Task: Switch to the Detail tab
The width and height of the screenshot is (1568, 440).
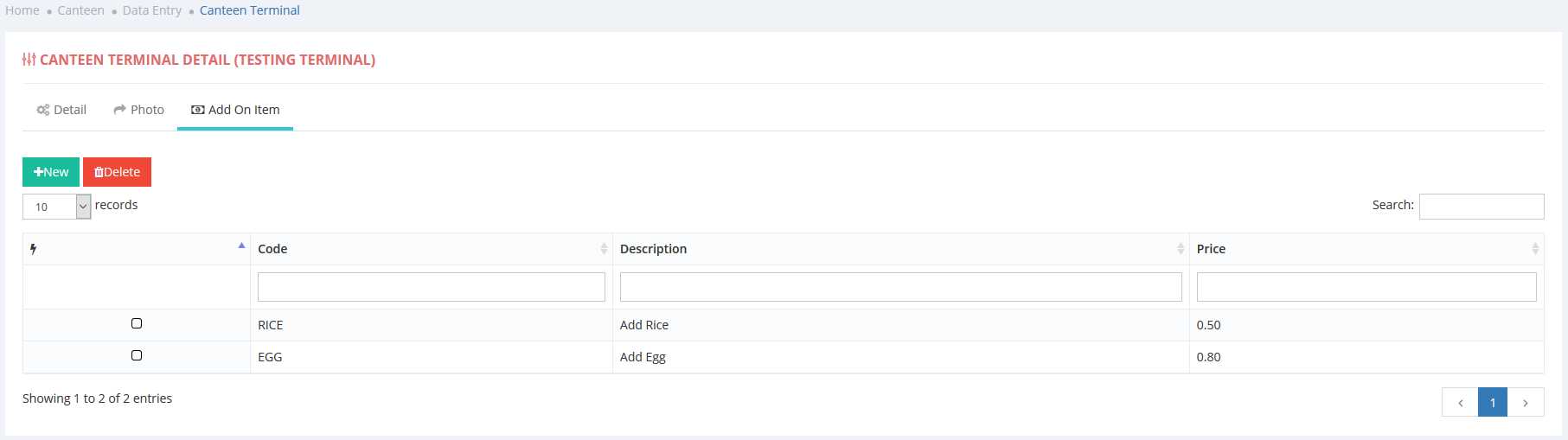Action: coord(61,110)
